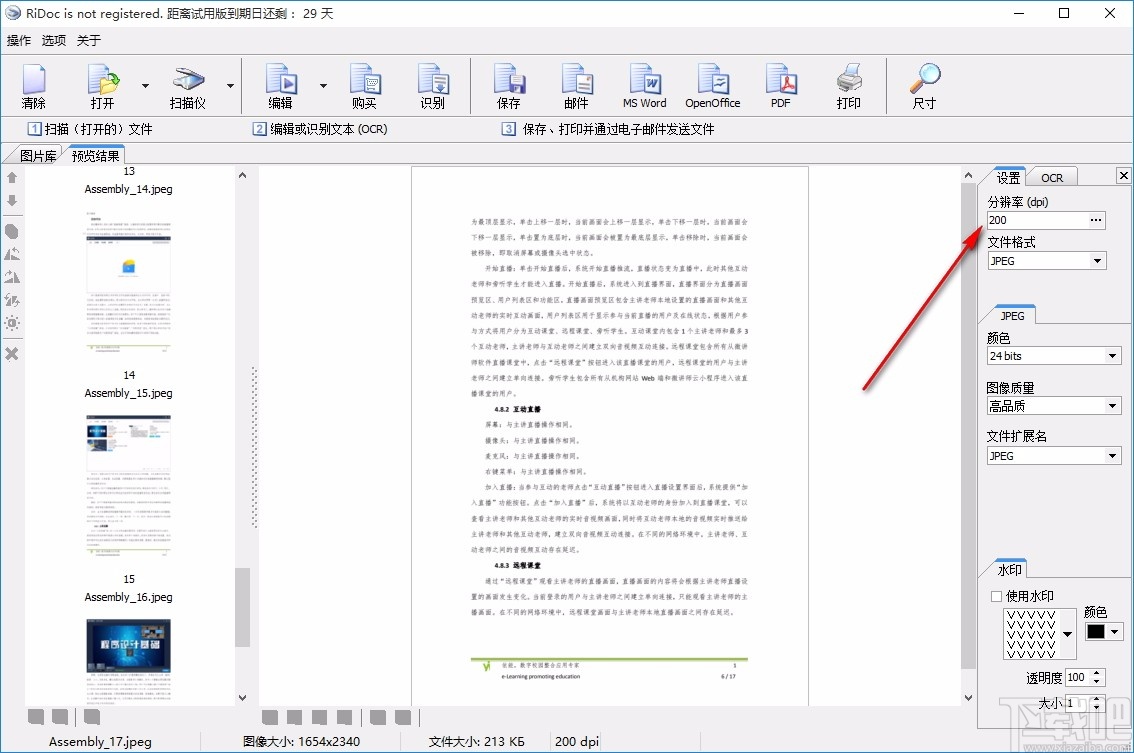Move the selected image down in the gallery
The width and height of the screenshot is (1134, 753).
tap(12, 200)
